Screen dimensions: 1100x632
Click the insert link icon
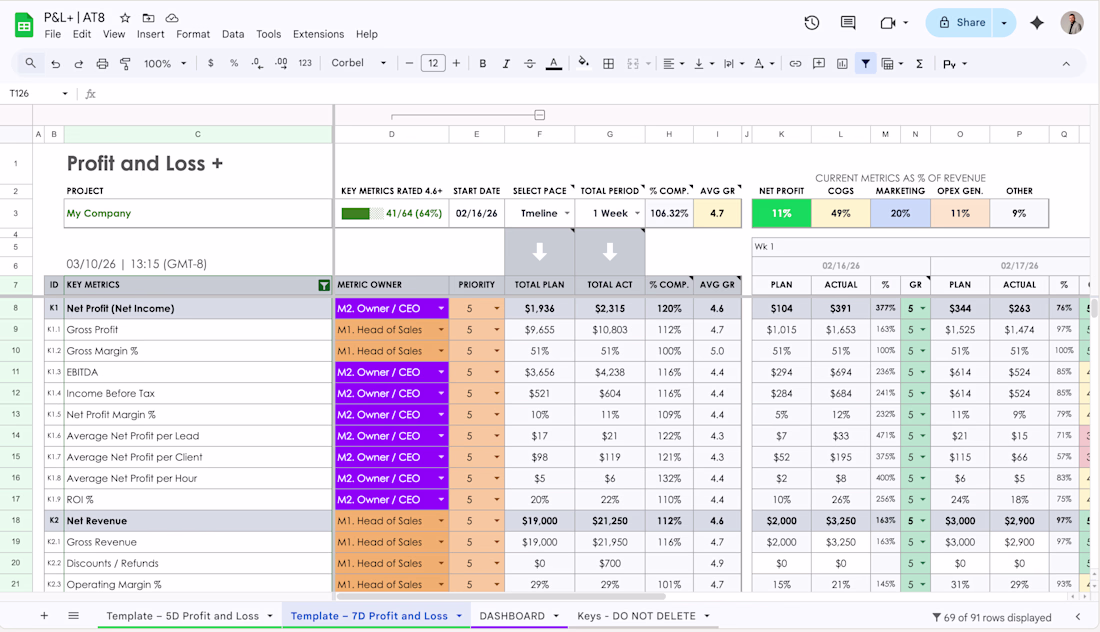coord(795,64)
